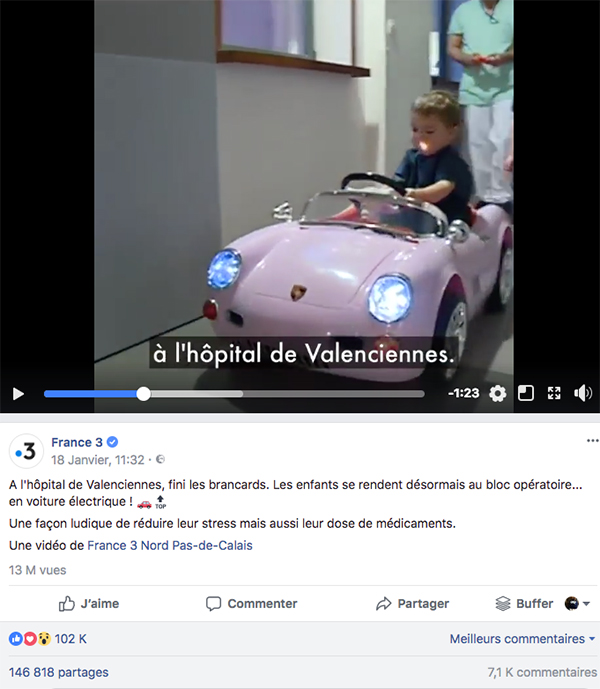View the 102 K reactions list
600x689 pixels.
point(47,638)
